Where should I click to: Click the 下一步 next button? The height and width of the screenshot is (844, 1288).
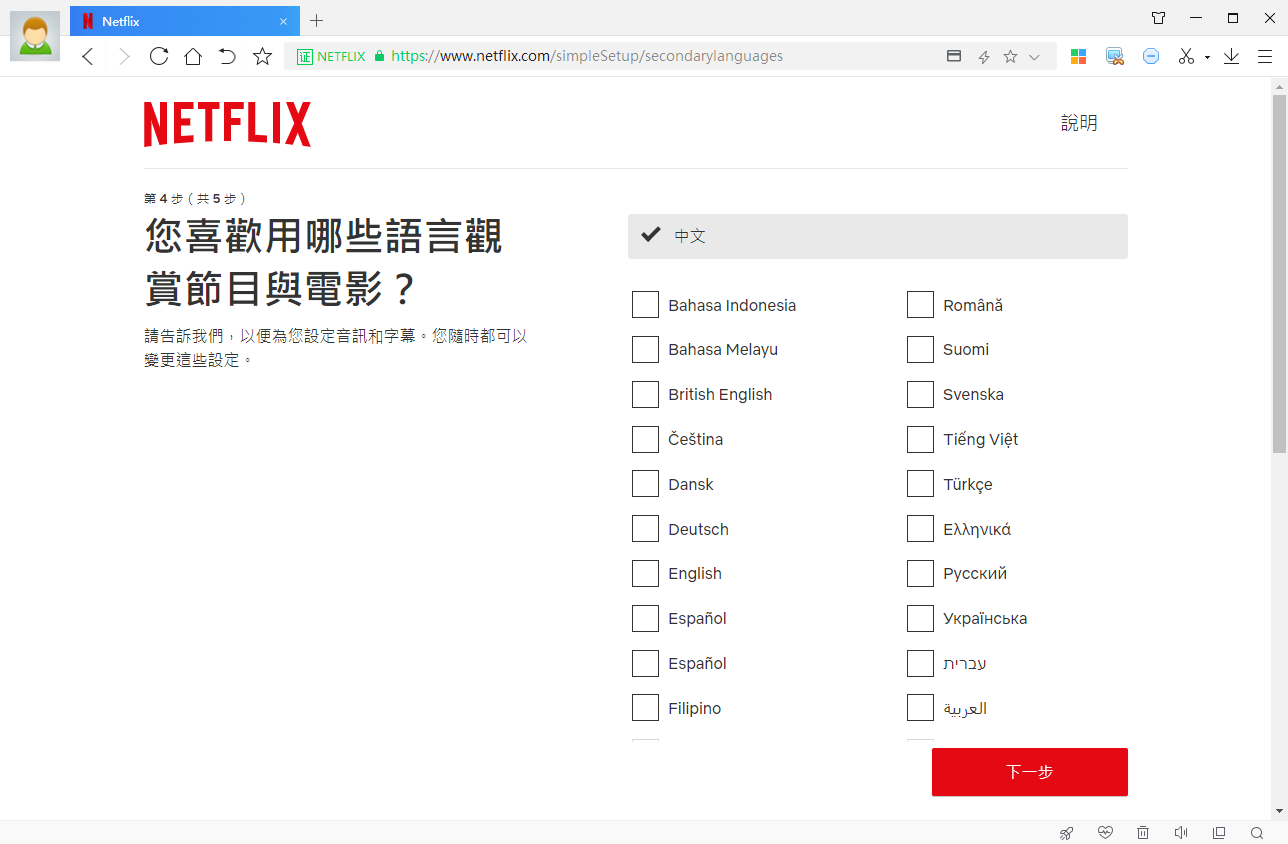pyautogui.click(x=1030, y=772)
